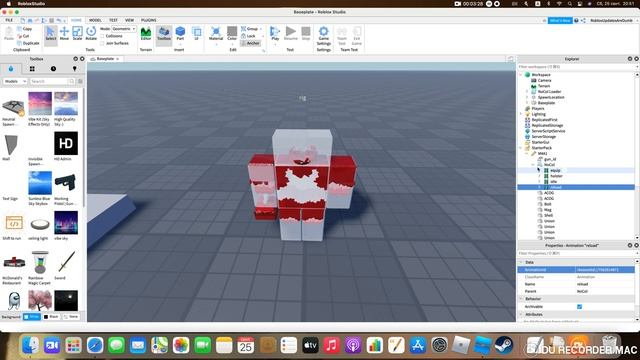Click the Play test button
This screenshot has width=640, height=360.
click(275, 33)
